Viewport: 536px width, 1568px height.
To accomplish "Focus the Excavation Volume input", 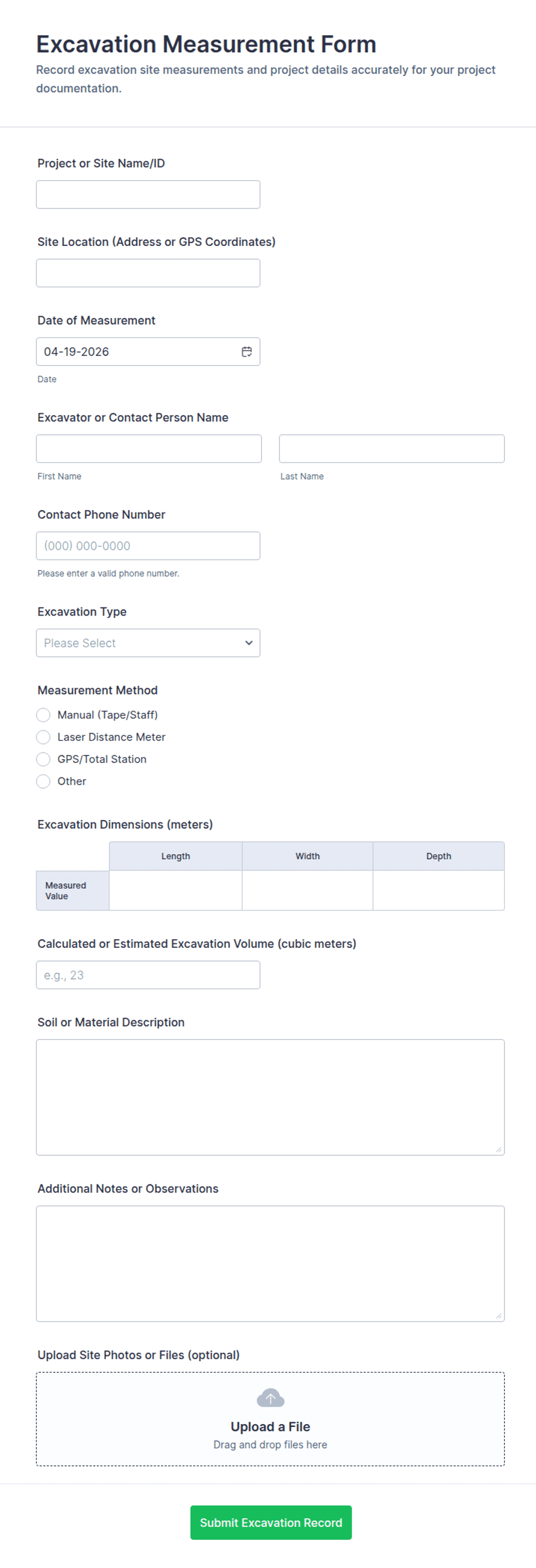I will (148, 975).
